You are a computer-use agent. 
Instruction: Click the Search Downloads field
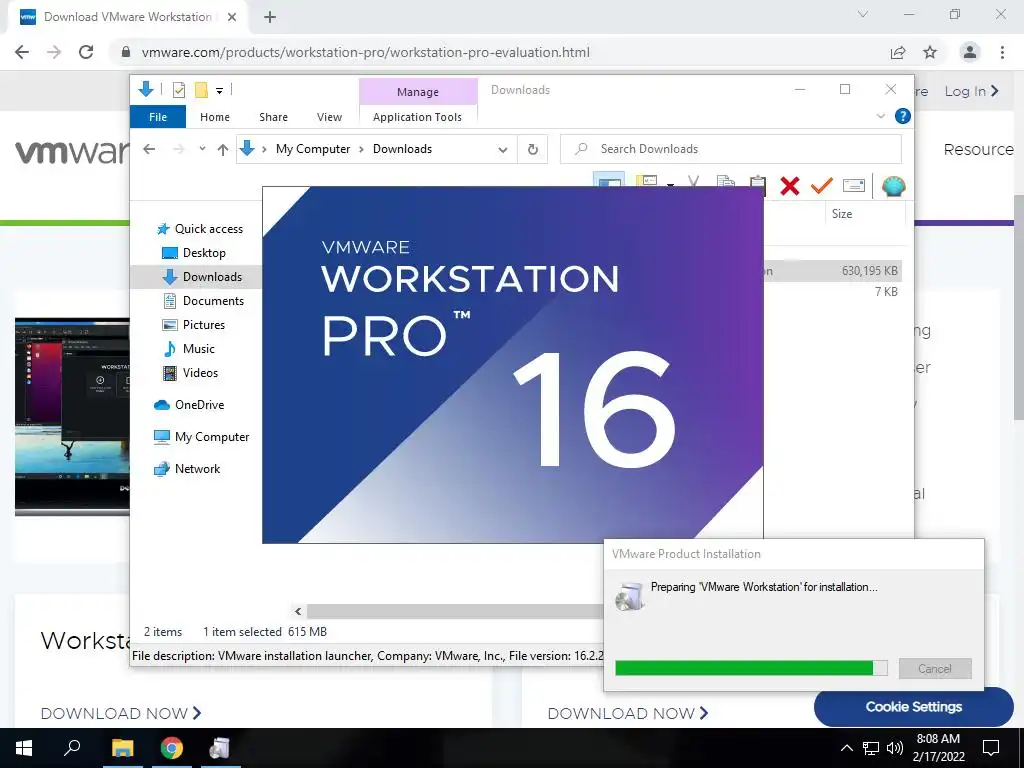pos(731,149)
